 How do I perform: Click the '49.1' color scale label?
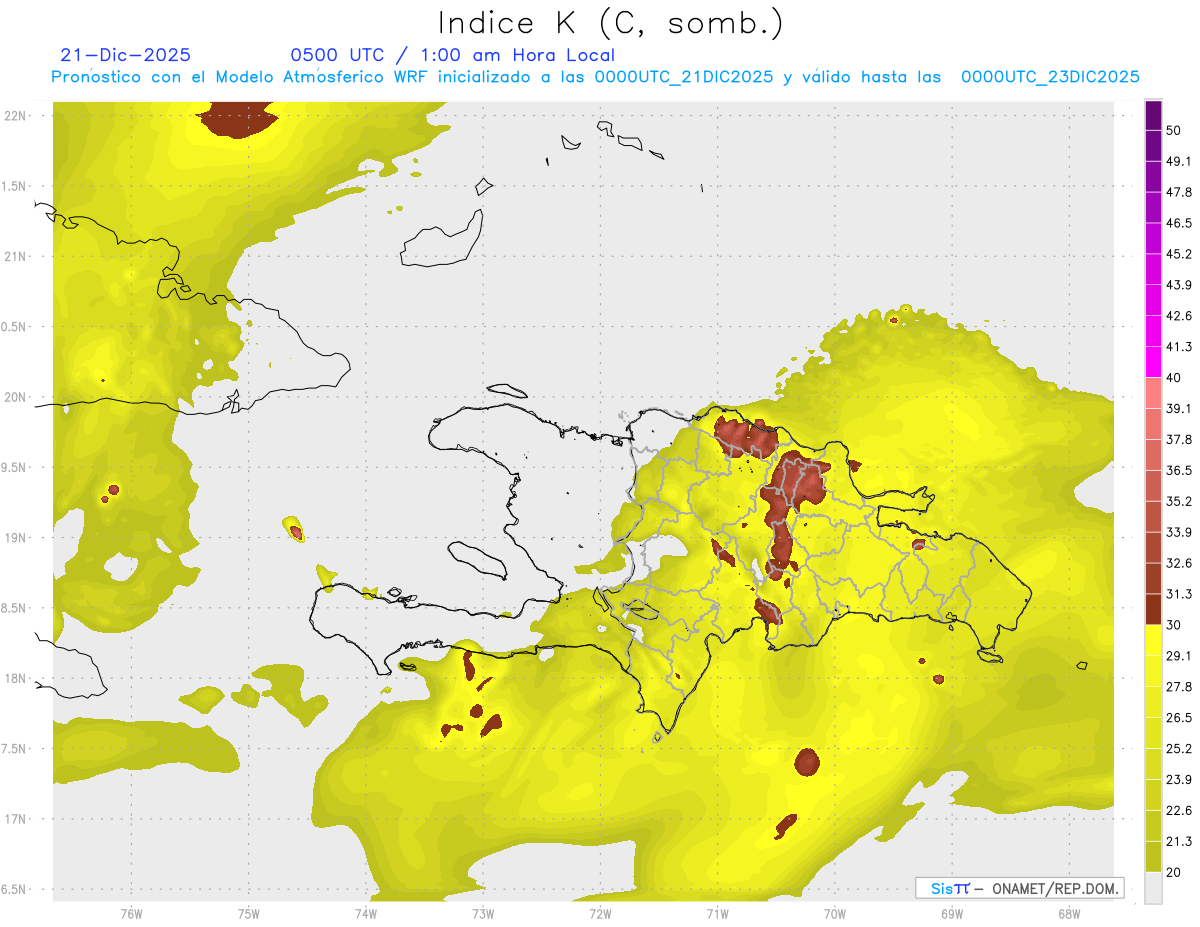[x=1179, y=161]
